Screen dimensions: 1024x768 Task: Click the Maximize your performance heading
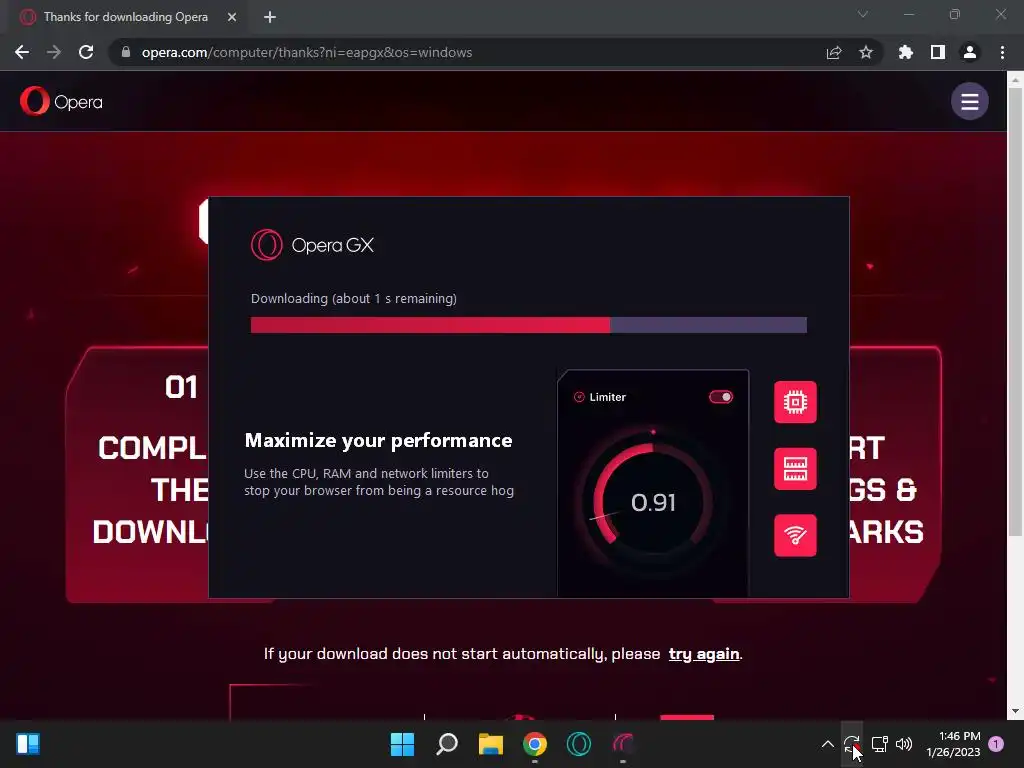pos(378,440)
